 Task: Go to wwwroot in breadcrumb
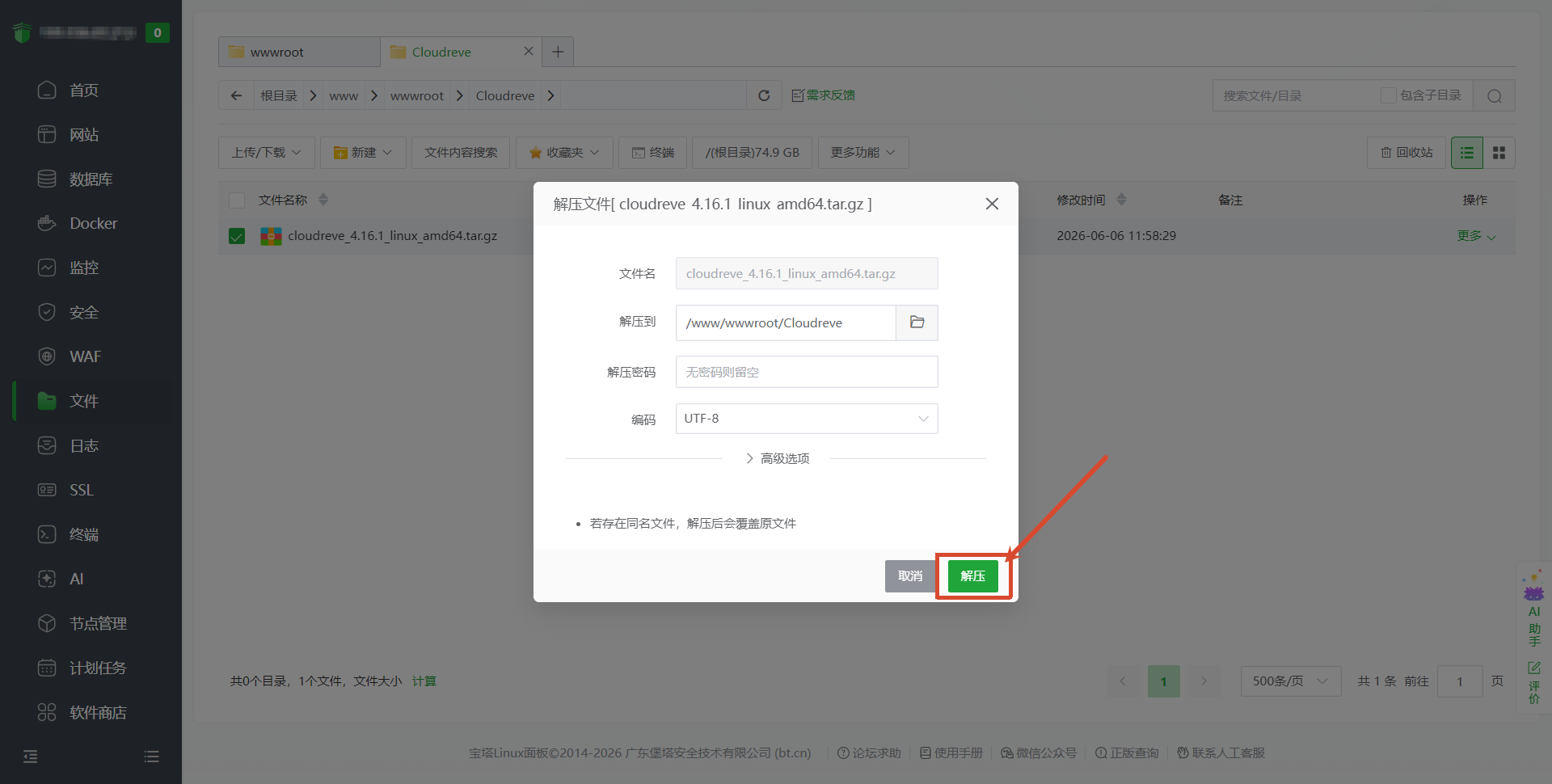(417, 95)
